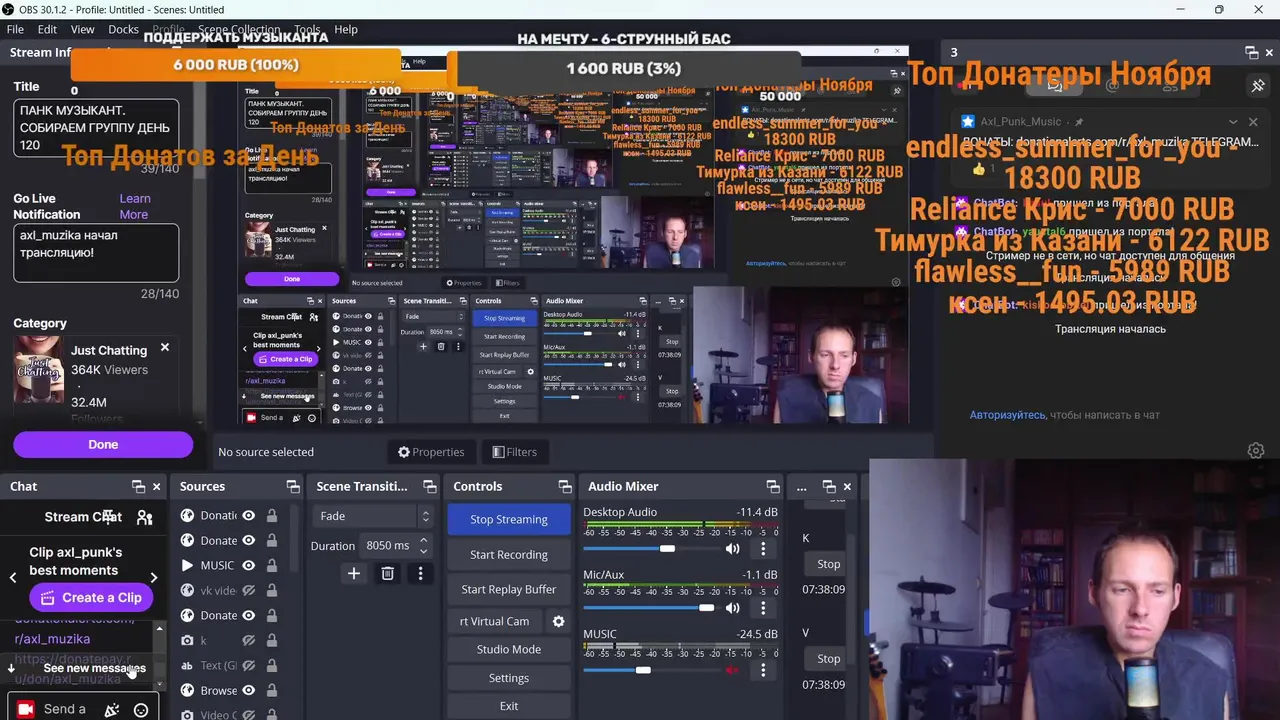Click the play icon of MUSIC source
Screen dimensions: 1280x720
click(x=187, y=565)
